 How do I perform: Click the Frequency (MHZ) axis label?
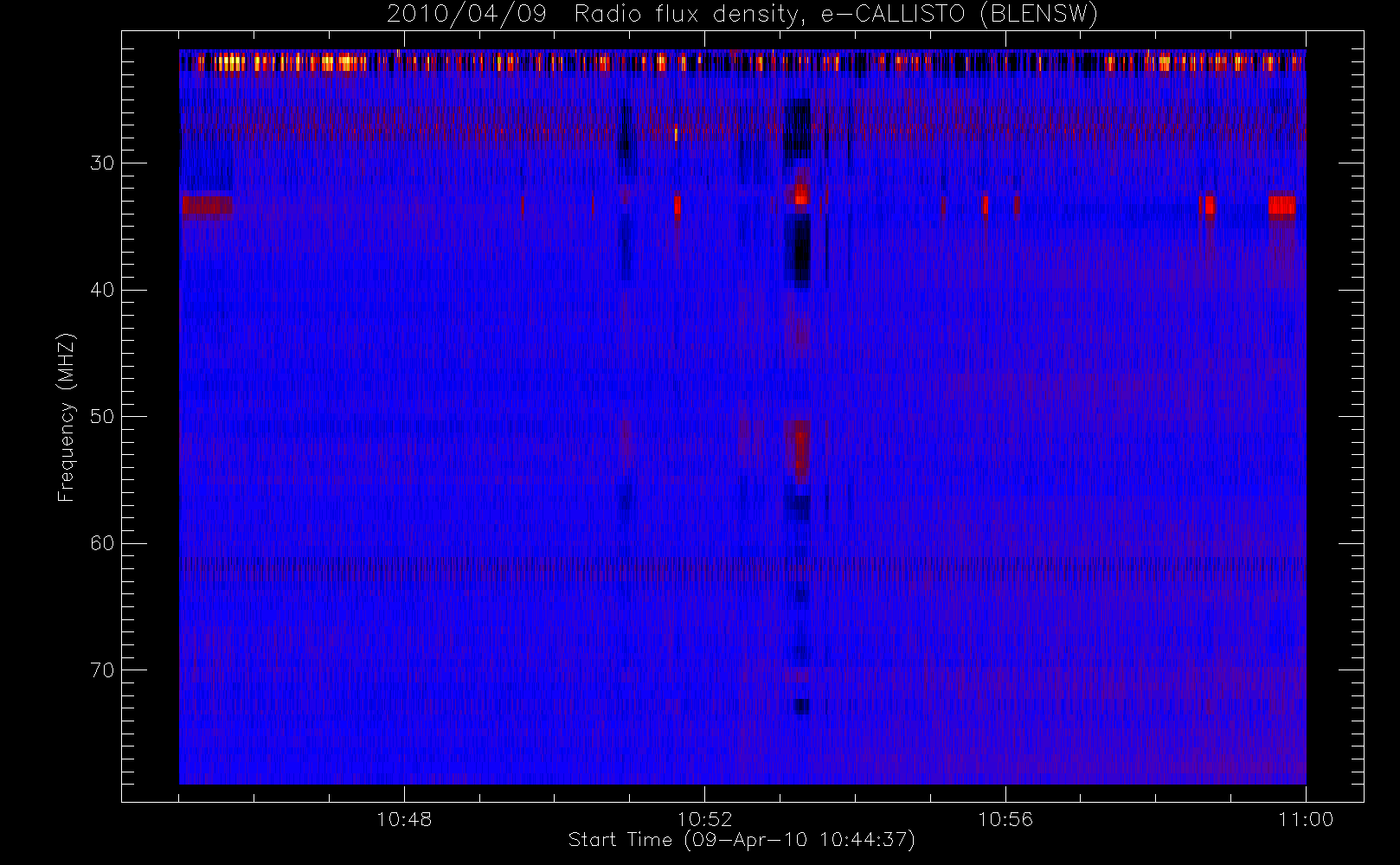point(67,417)
